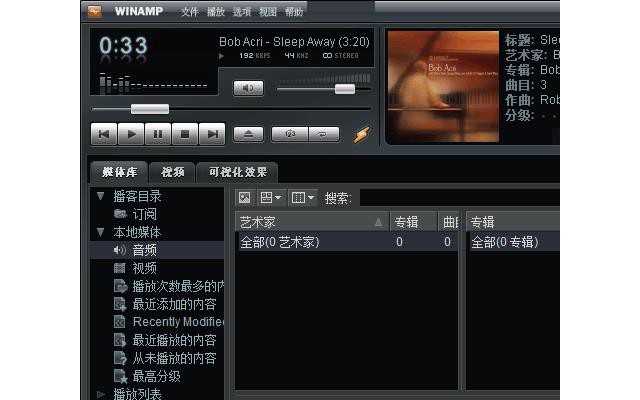Click the 专辑 header in album pane
This screenshot has width=640, height=400.
[x=513, y=222]
